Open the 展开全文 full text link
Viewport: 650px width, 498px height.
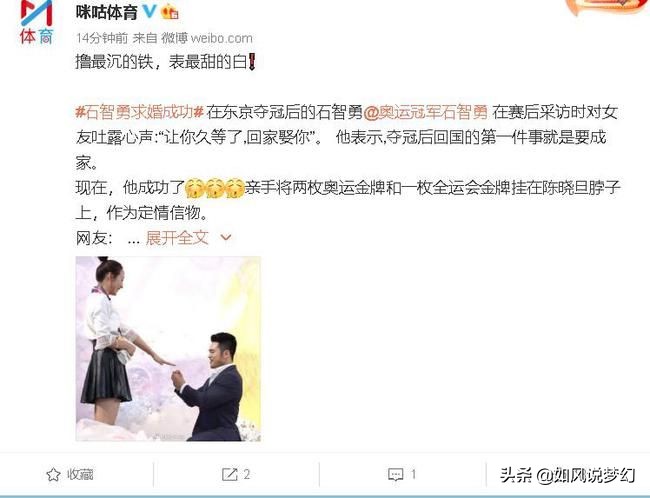click(x=177, y=238)
